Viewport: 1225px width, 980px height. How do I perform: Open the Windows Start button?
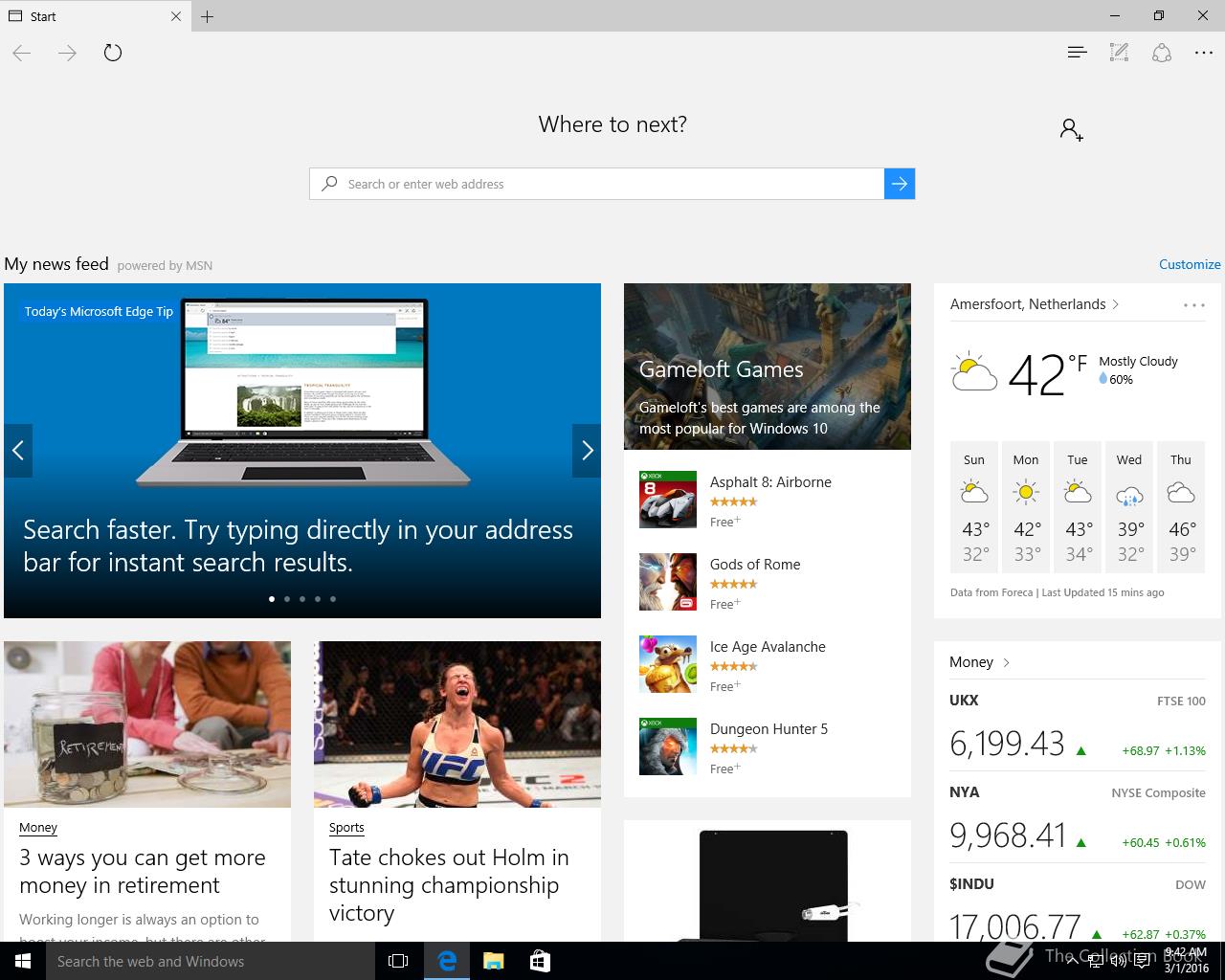point(23,961)
